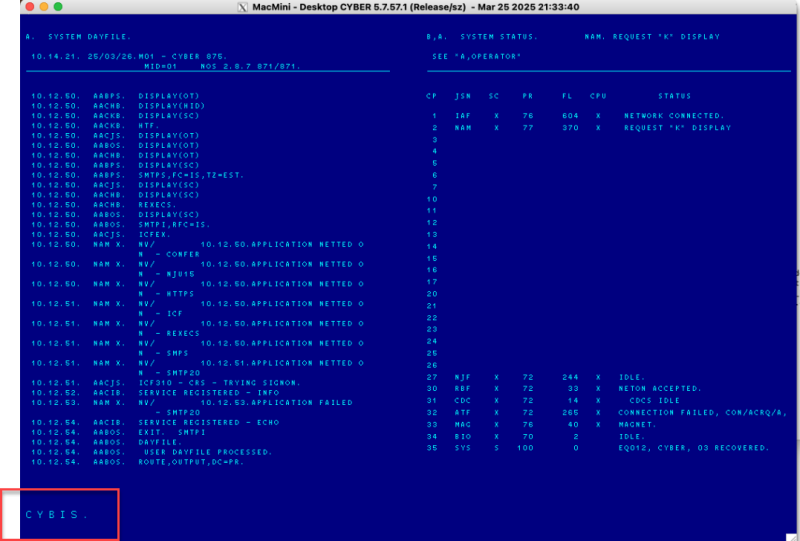
Task: Select the ATF job at control point 32
Action: point(463,412)
